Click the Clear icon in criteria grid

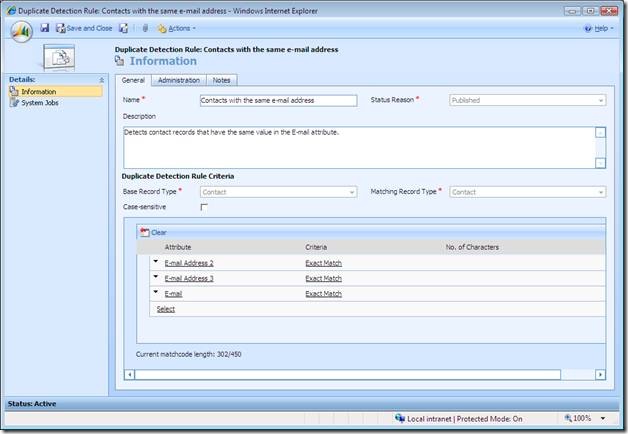(144, 231)
